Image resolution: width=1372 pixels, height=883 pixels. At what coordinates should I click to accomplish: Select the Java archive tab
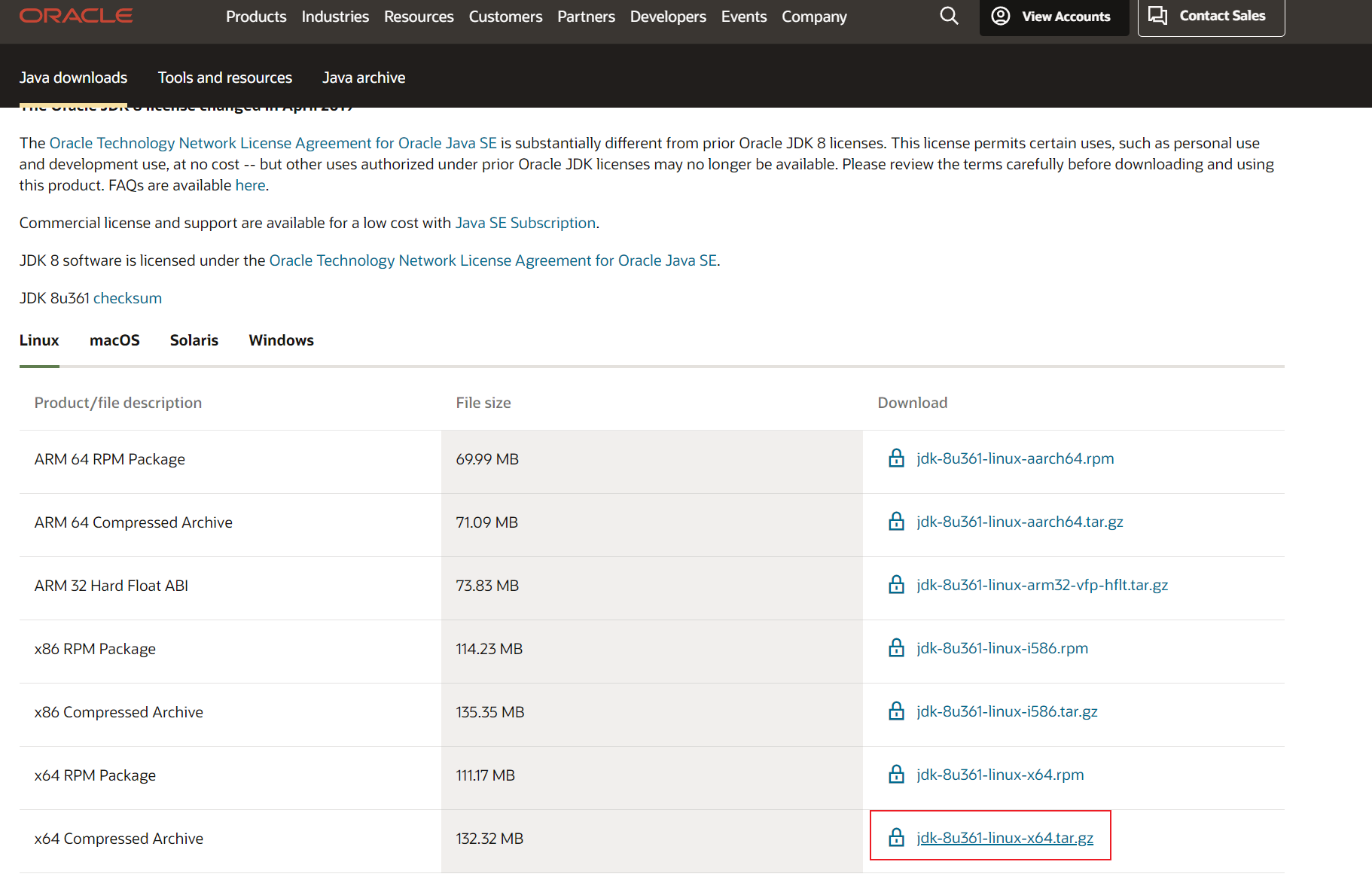[x=364, y=78]
